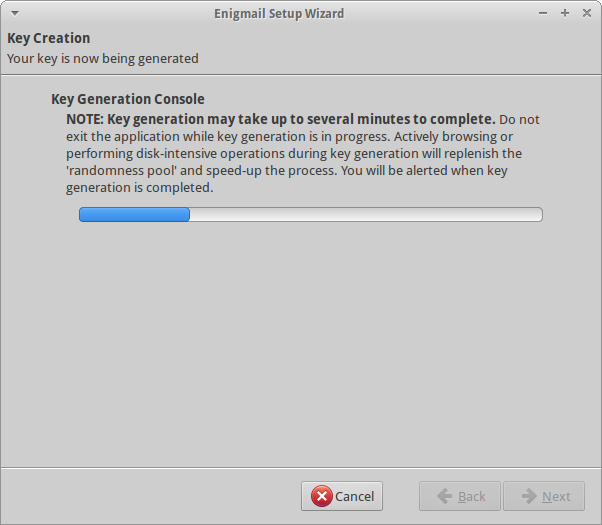Screen dimensions: 602x525
Task: Click the red X icon on Cancel
Action: tap(322, 496)
